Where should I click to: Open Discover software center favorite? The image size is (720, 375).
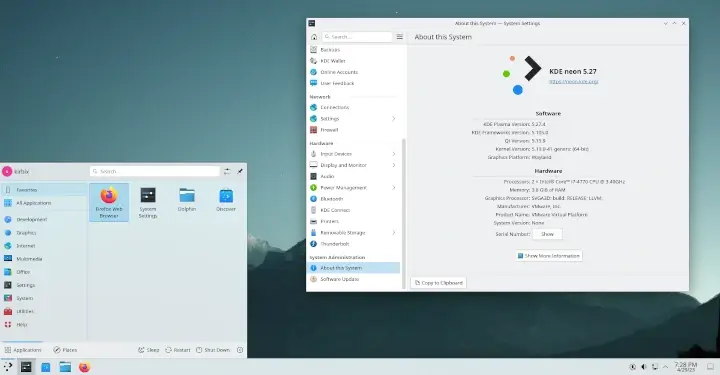point(226,200)
